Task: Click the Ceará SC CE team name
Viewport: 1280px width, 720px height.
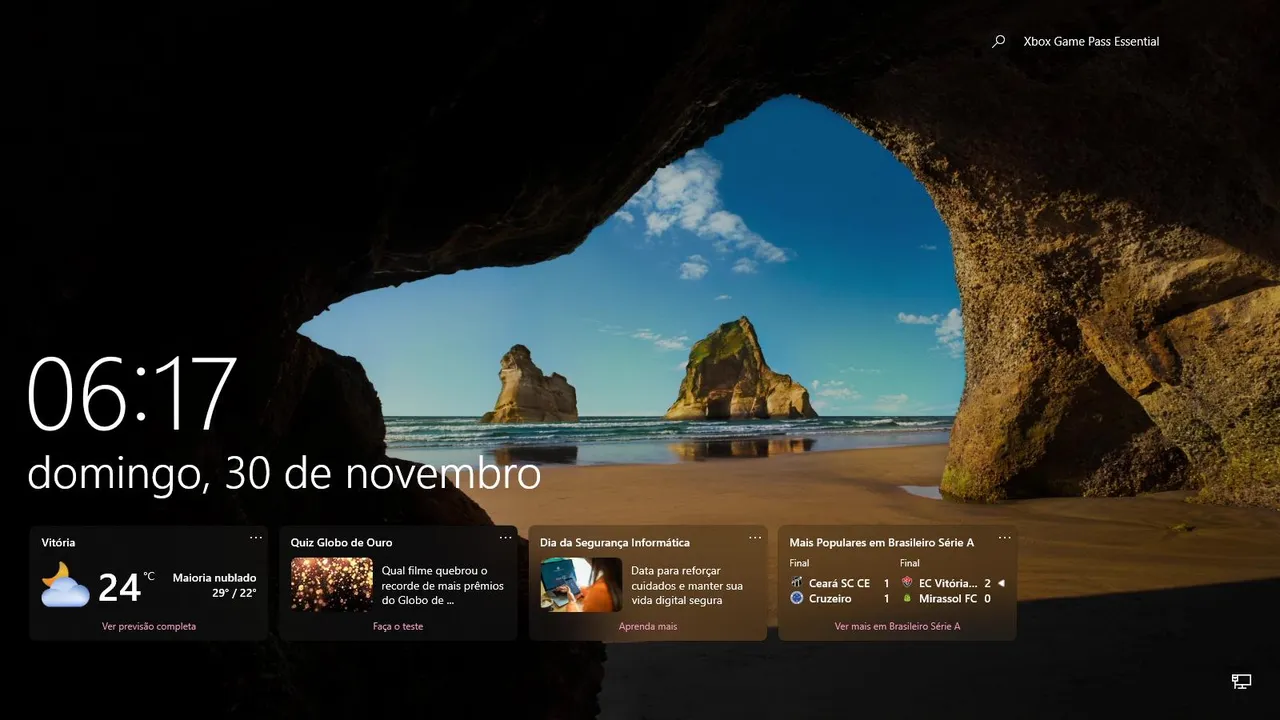Action: (840, 583)
